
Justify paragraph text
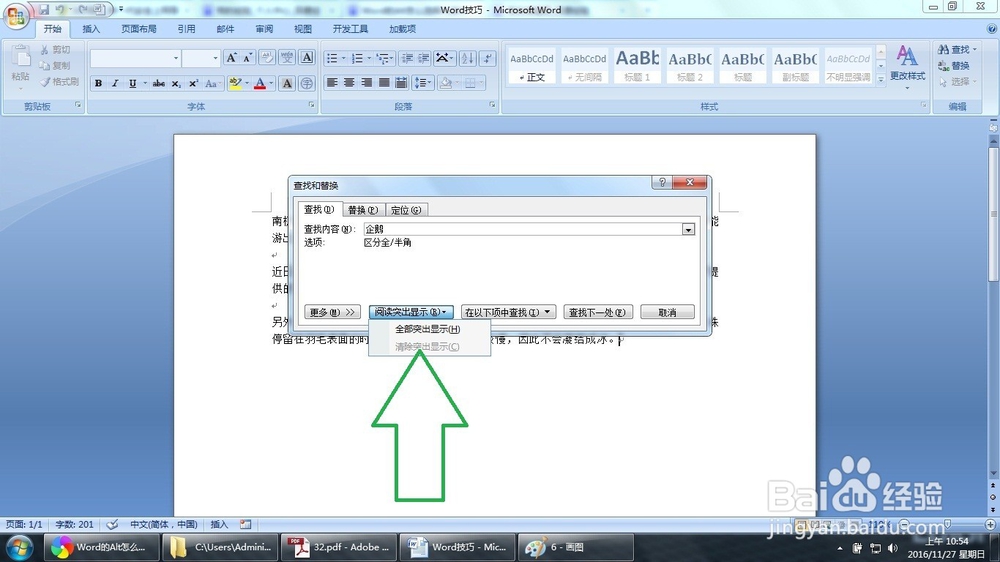[x=384, y=82]
